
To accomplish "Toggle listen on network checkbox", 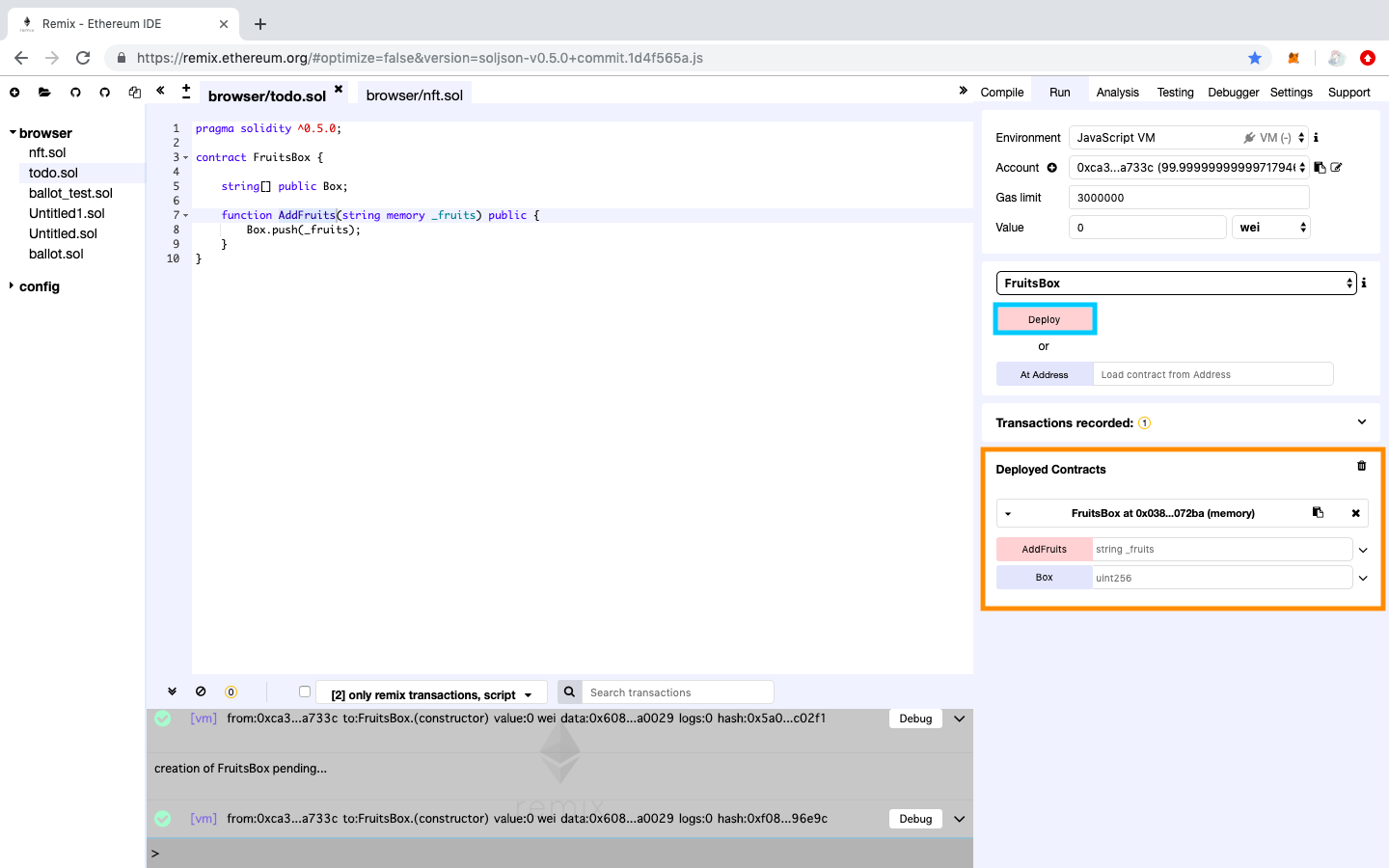I will click(305, 691).
